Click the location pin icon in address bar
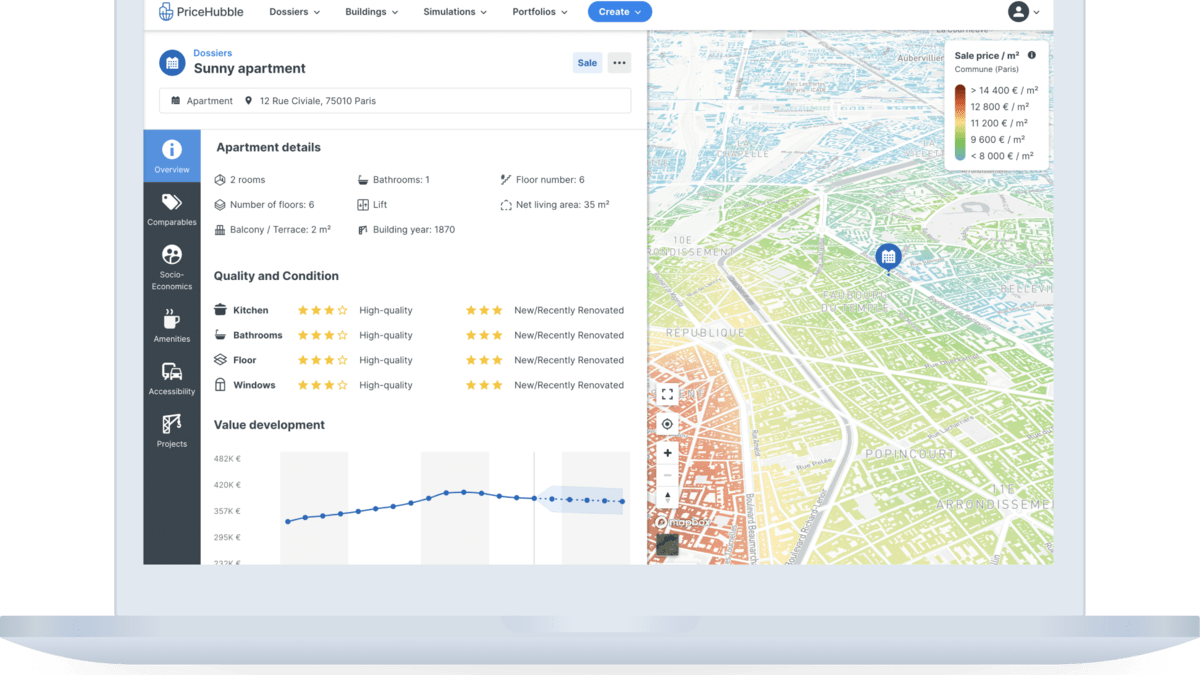Image resolution: width=1200 pixels, height=675 pixels. 249,101
